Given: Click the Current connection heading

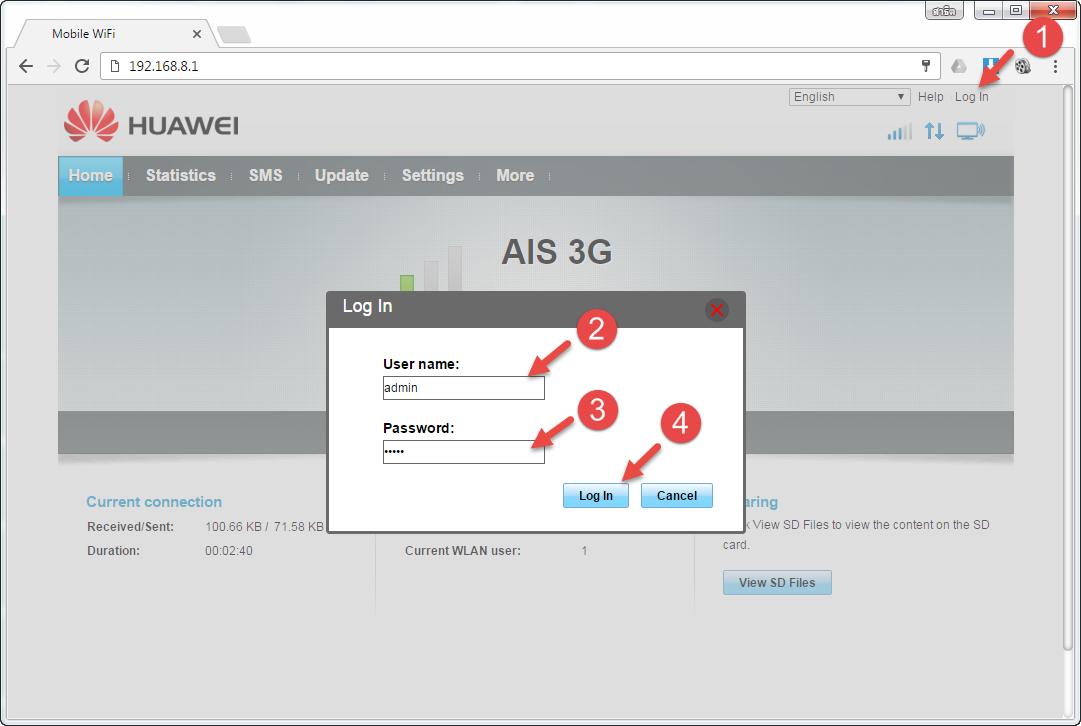Looking at the screenshot, I should pyautogui.click(x=154, y=502).
